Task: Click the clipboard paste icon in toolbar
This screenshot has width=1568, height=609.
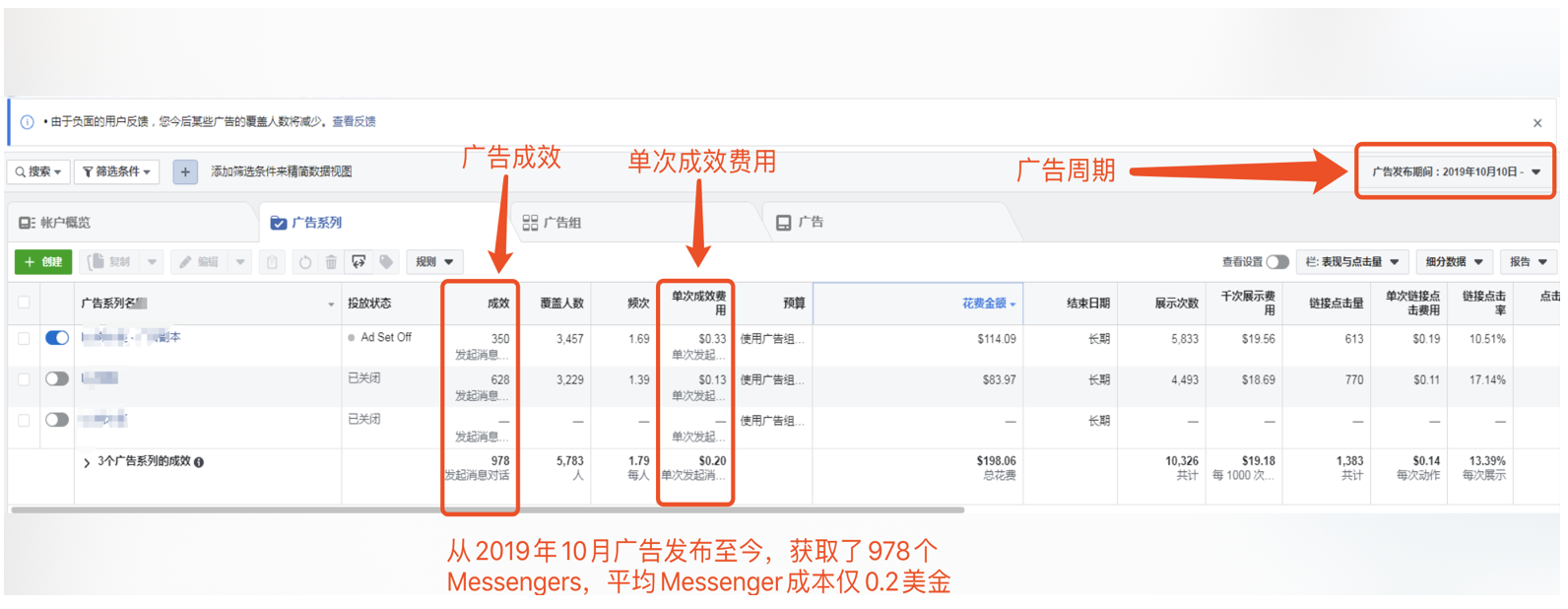Action: [272, 262]
